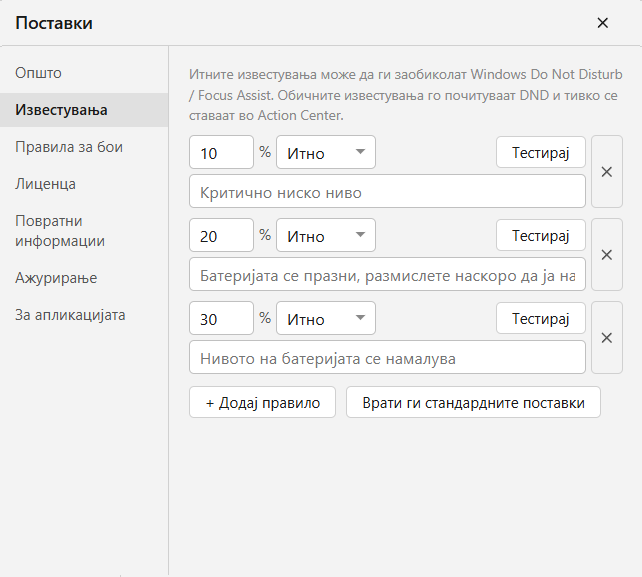Test the 30% notification with Тестирај
This screenshot has width=642, height=577.
point(541,318)
